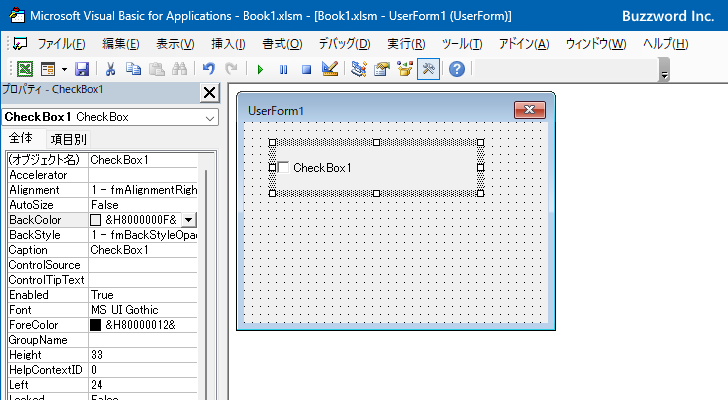Click the Paste clipboard icon
The image size is (728, 400).
[x=156, y=69]
